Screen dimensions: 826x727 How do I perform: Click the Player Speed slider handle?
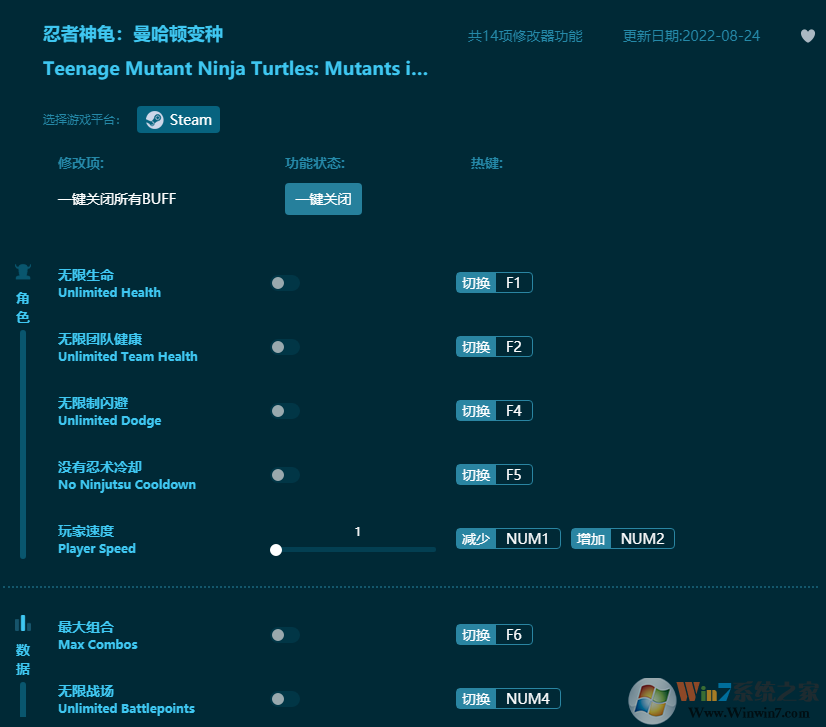coord(276,549)
